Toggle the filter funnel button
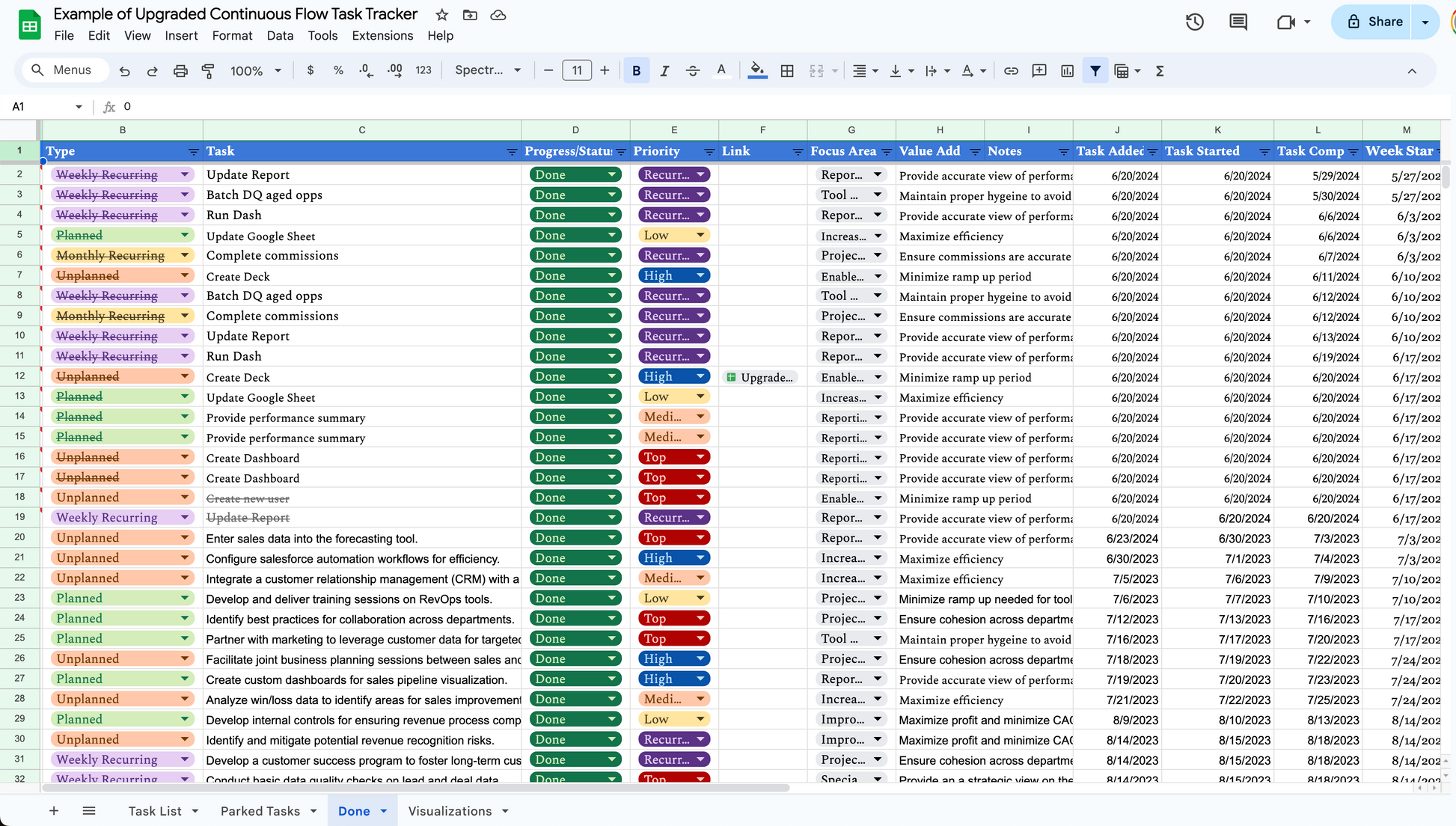 (x=1095, y=71)
